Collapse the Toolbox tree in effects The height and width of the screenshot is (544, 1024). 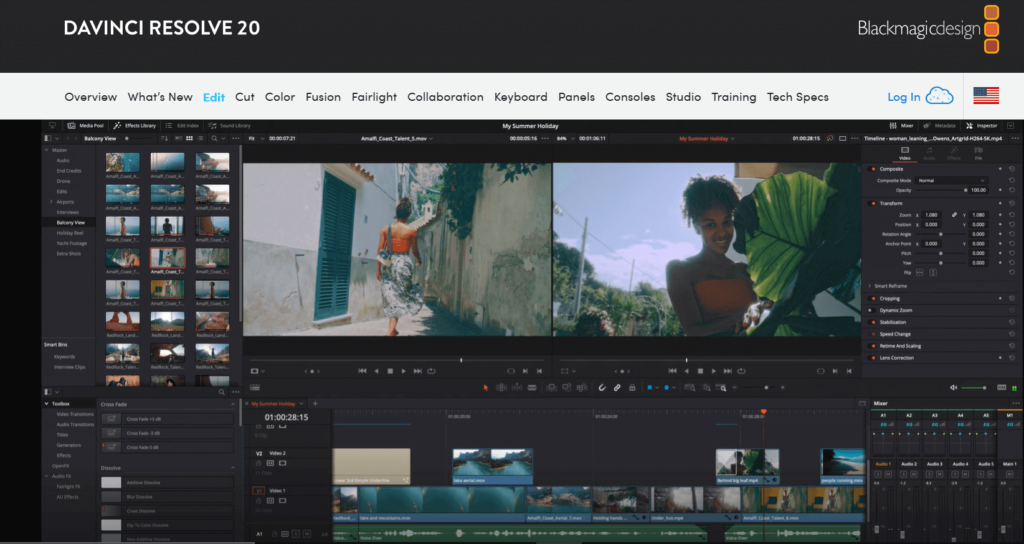point(46,404)
